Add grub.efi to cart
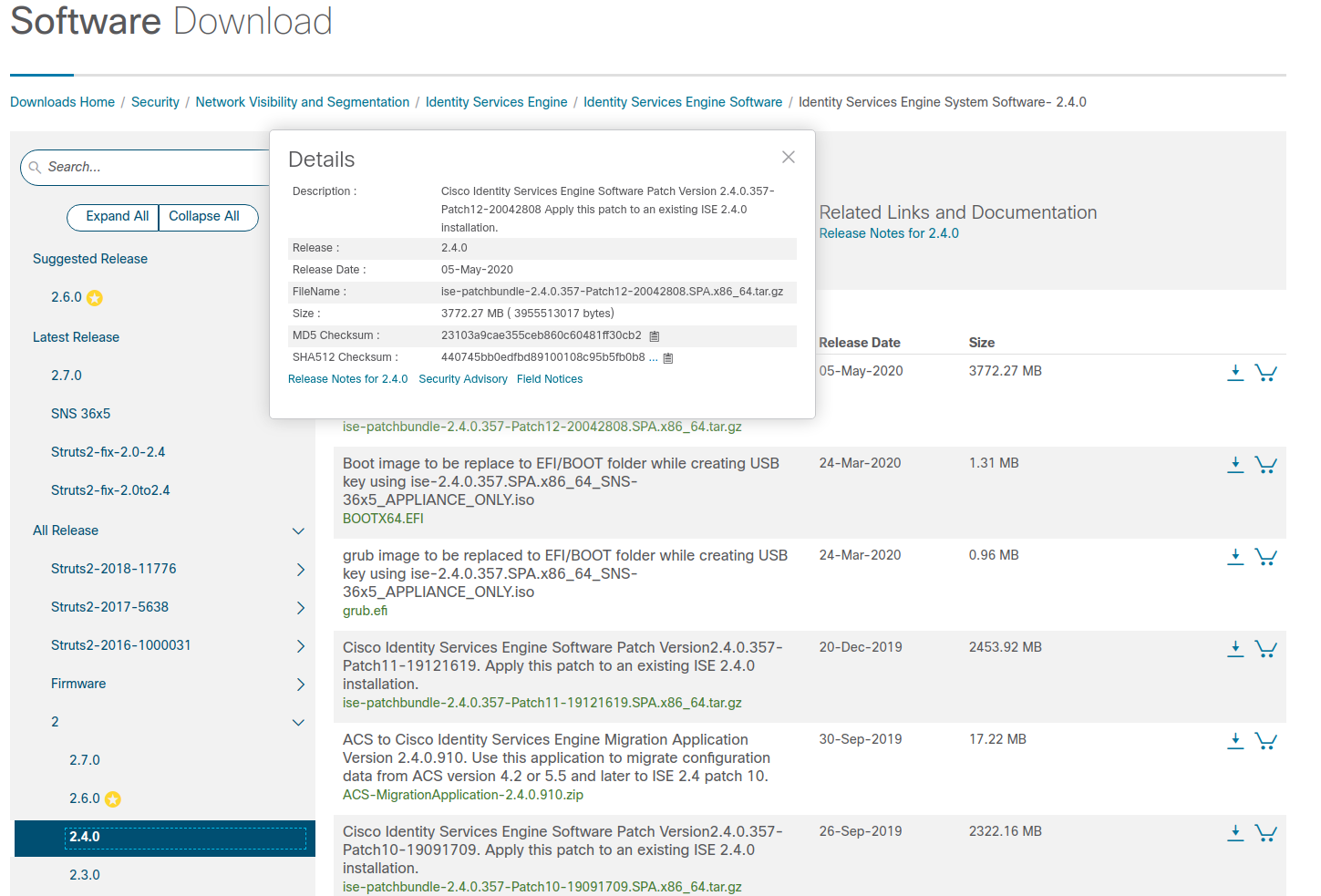The width and height of the screenshot is (1321, 896). click(1265, 557)
